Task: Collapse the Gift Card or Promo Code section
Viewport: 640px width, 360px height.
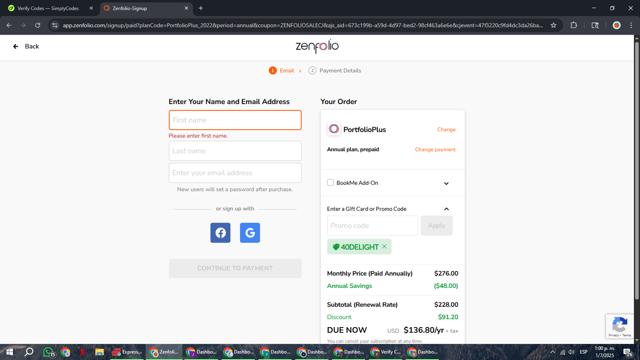Action: [446, 209]
